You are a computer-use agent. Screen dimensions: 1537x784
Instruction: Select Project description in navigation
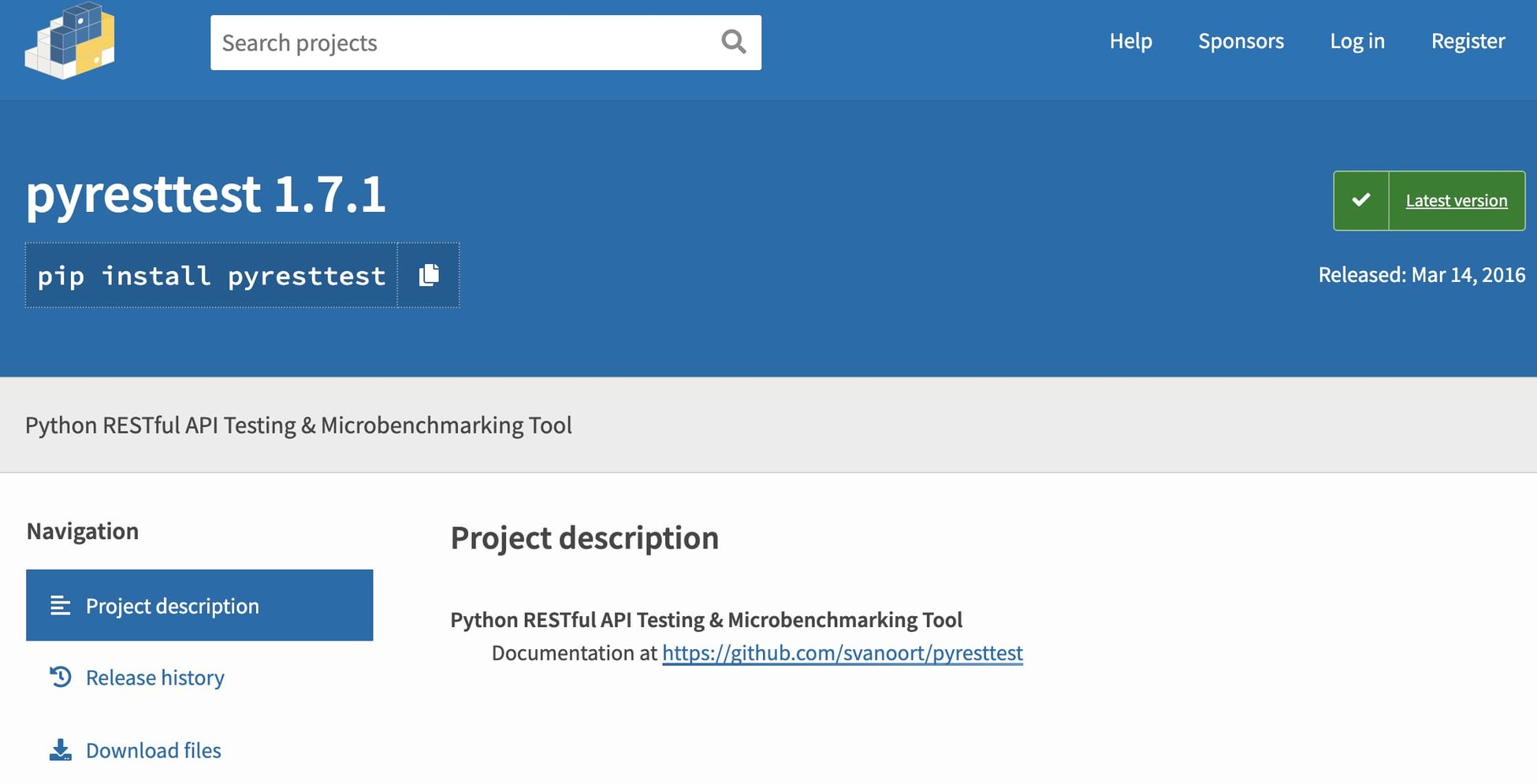click(x=172, y=605)
